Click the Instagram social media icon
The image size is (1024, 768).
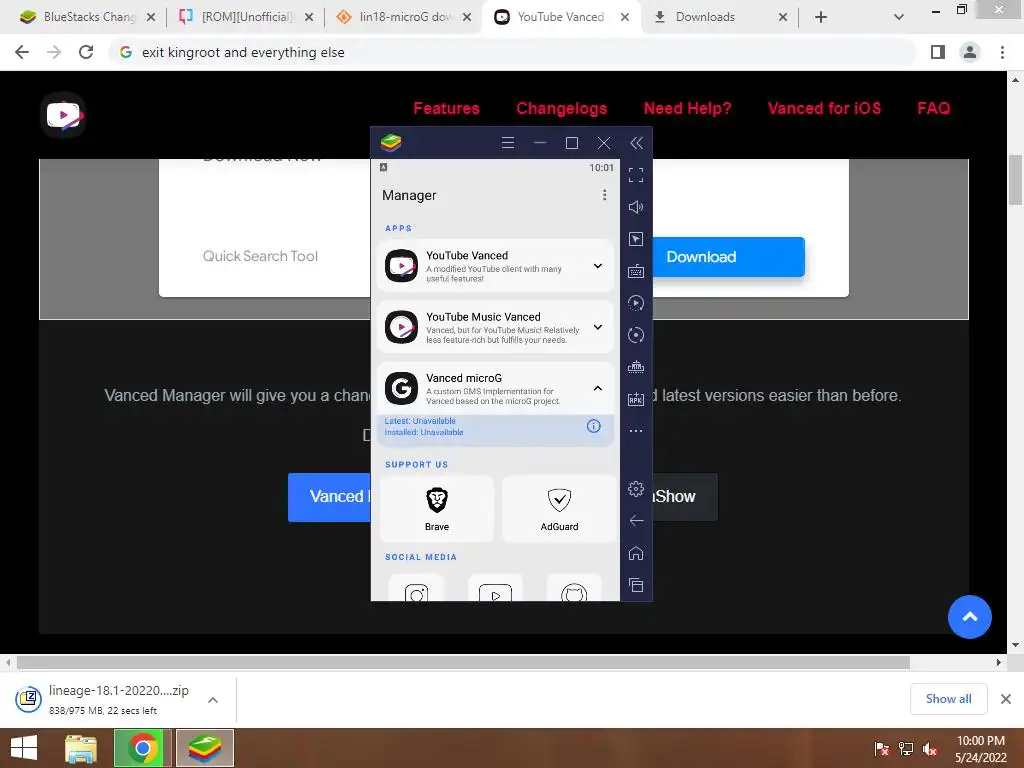(417, 588)
